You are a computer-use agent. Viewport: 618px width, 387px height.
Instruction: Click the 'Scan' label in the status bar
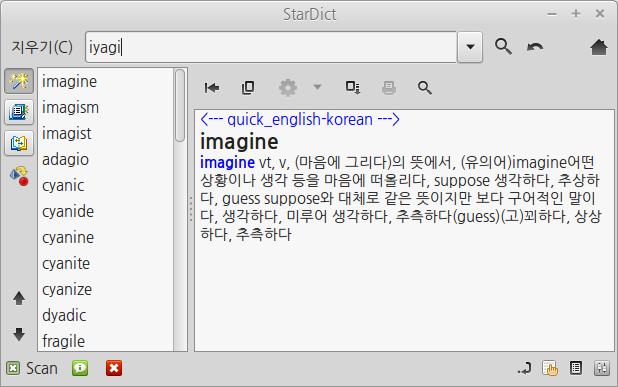click(x=42, y=368)
